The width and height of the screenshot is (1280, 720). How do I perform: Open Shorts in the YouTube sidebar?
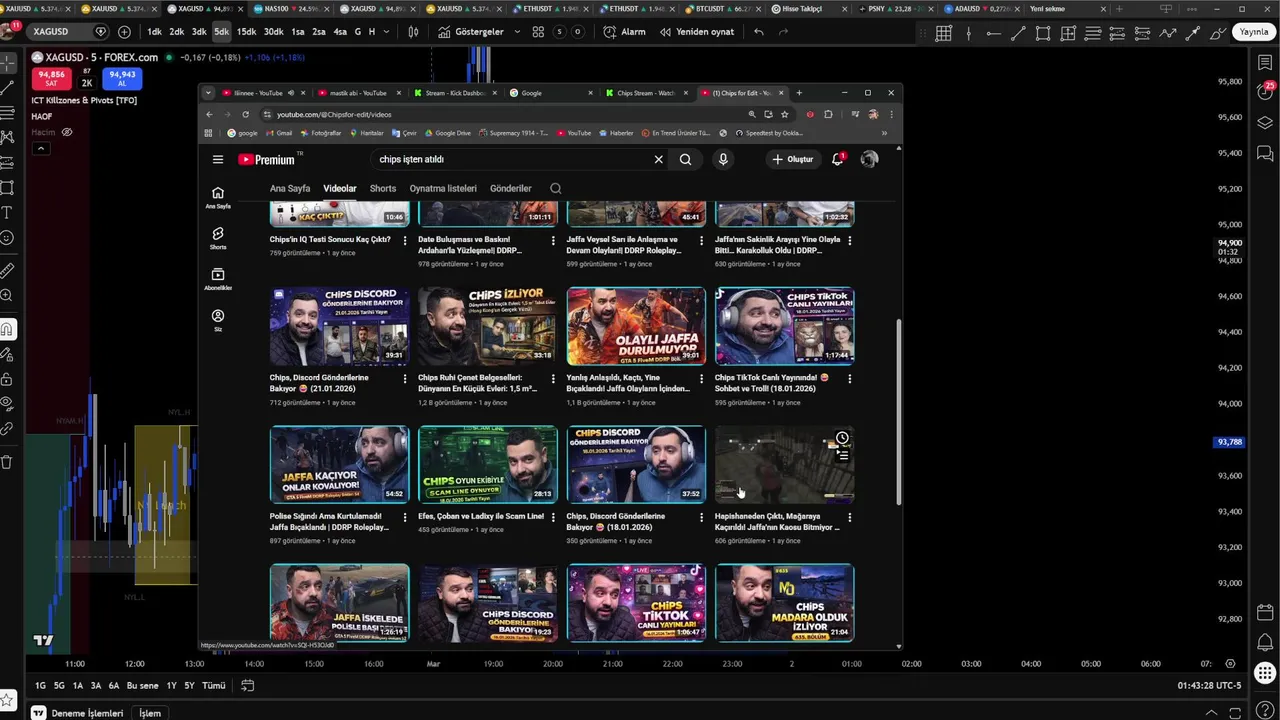(x=218, y=238)
